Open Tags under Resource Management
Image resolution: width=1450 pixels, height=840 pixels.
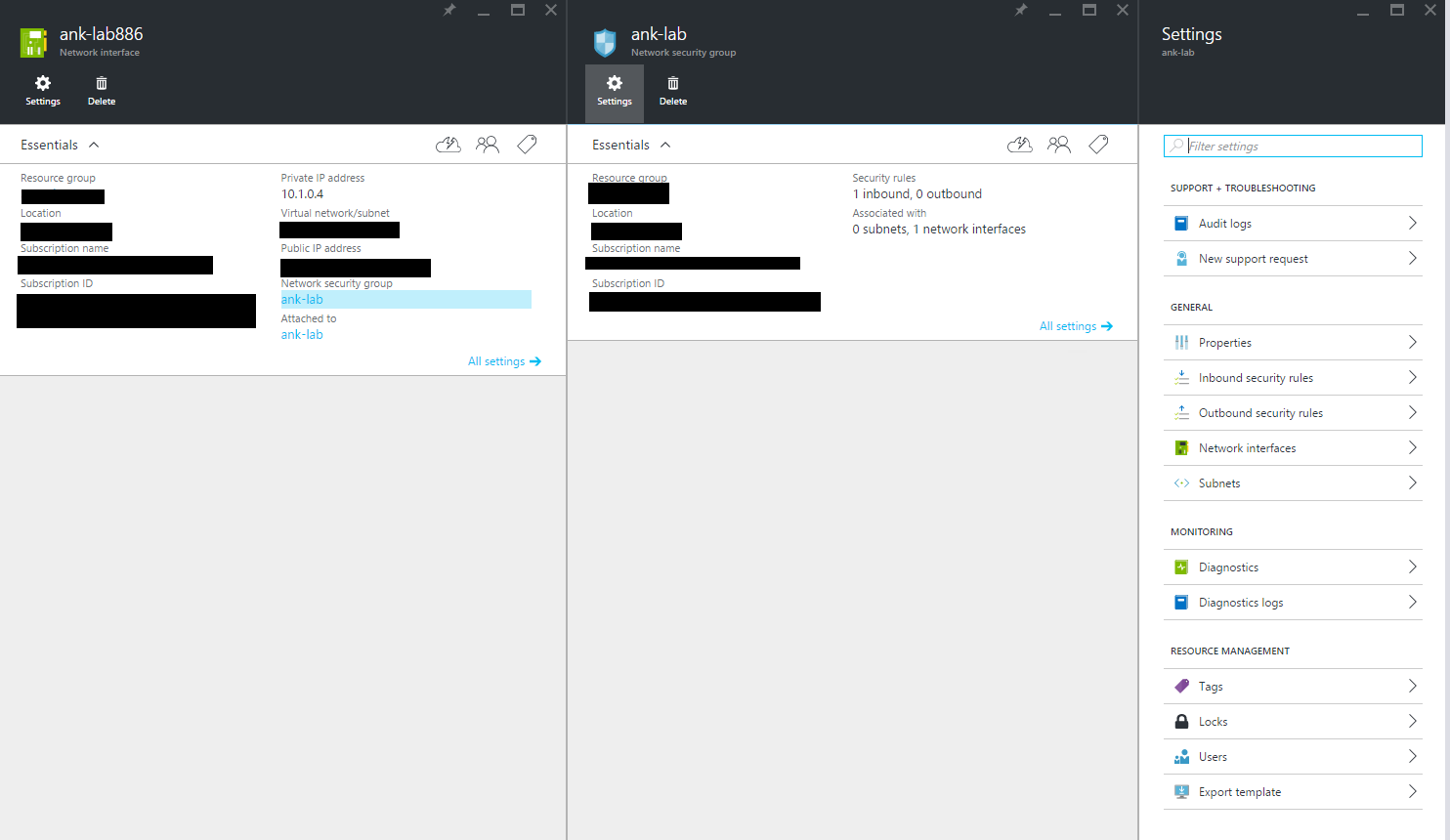[1293, 687]
